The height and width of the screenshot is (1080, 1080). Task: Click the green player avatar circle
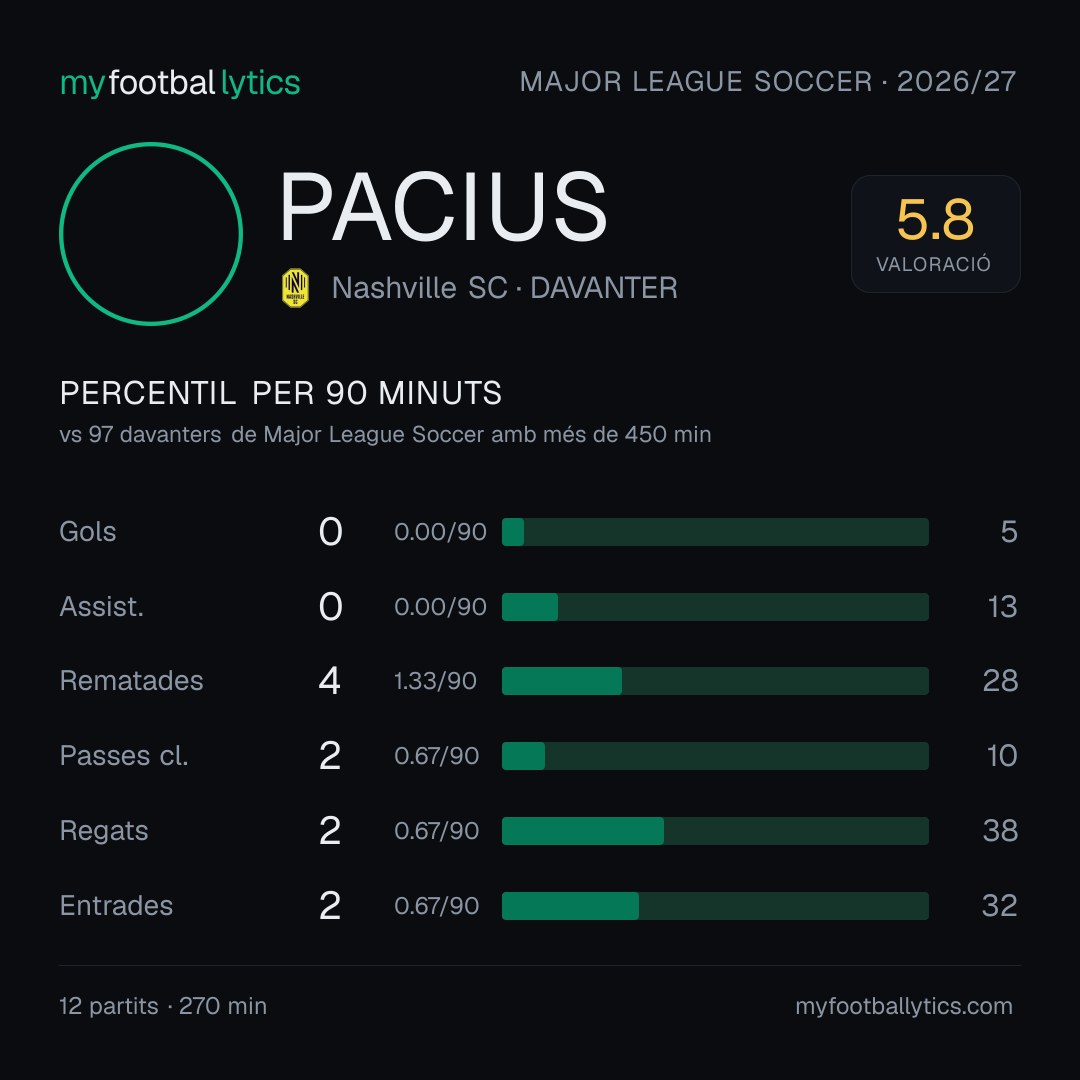pos(151,233)
